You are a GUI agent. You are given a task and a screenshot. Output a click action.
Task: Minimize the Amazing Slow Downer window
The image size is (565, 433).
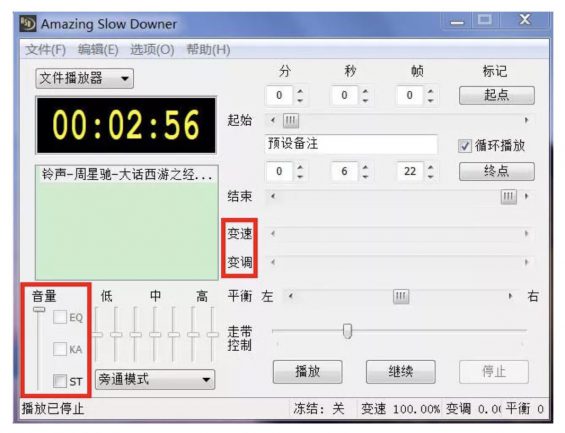pos(457,21)
